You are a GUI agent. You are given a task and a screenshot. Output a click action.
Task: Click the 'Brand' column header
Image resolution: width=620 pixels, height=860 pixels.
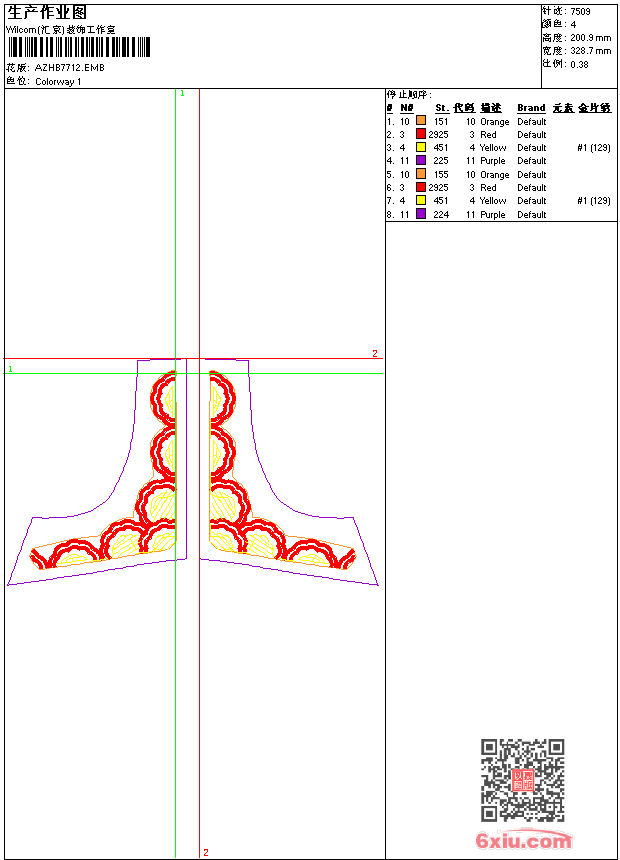pyautogui.click(x=531, y=108)
